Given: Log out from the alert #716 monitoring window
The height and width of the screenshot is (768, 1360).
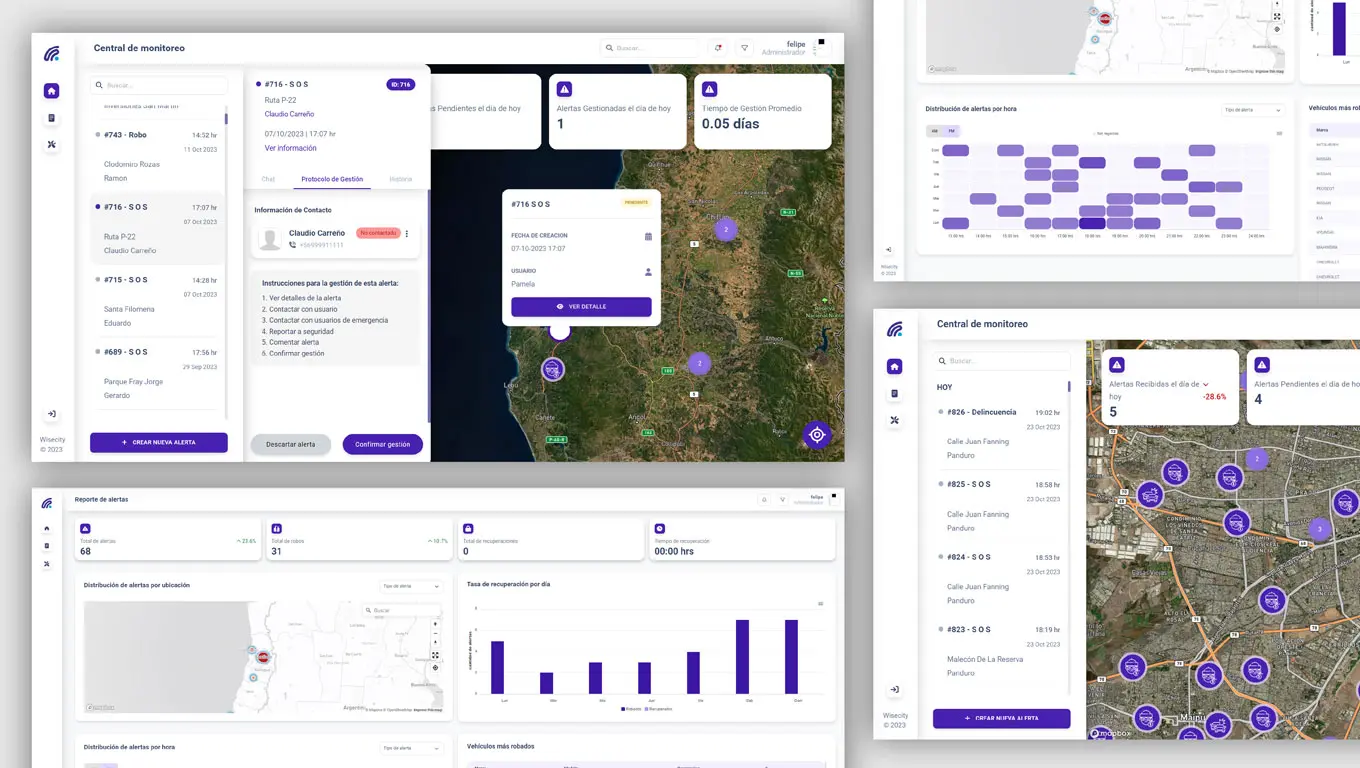Looking at the screenshot, I should click(x=51, y=414).
